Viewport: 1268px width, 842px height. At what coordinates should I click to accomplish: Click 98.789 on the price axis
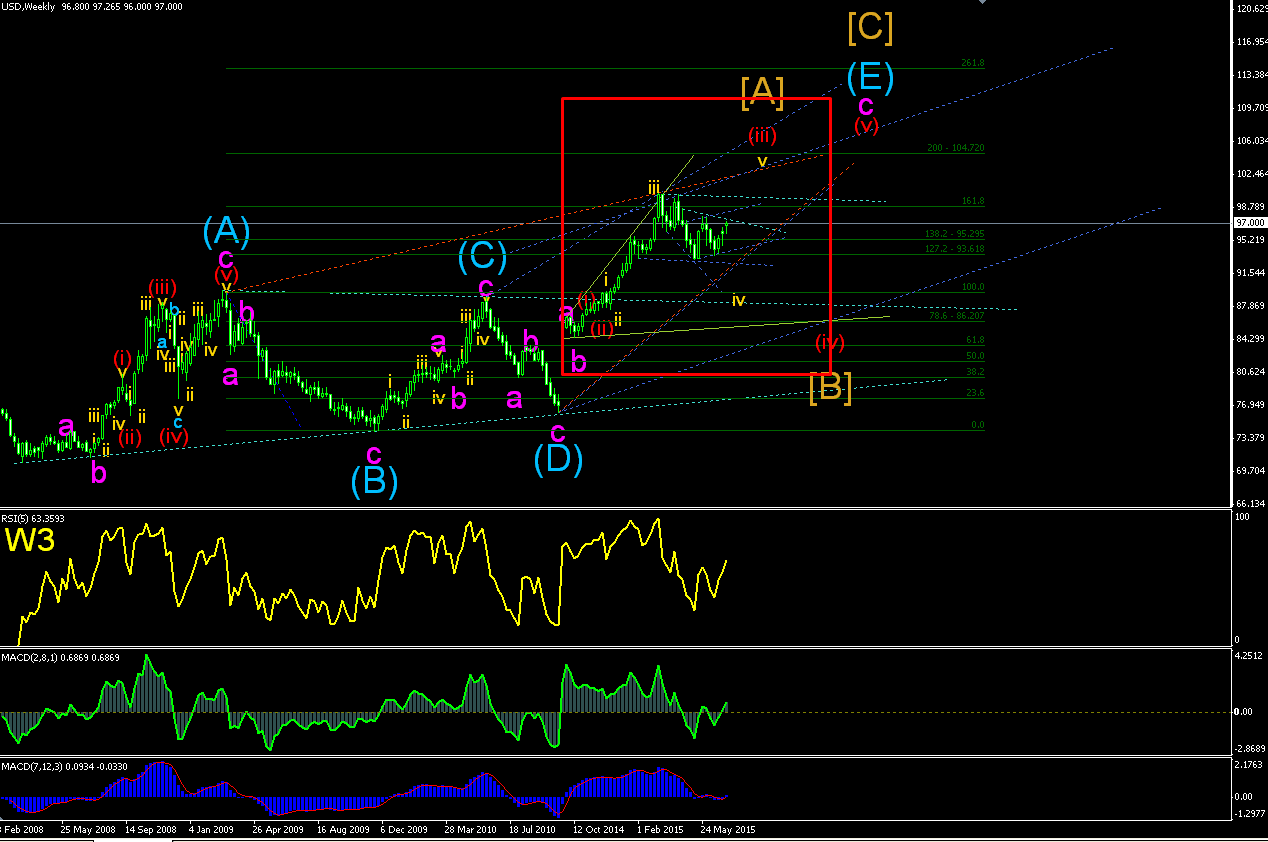[x=1250, y=206]
